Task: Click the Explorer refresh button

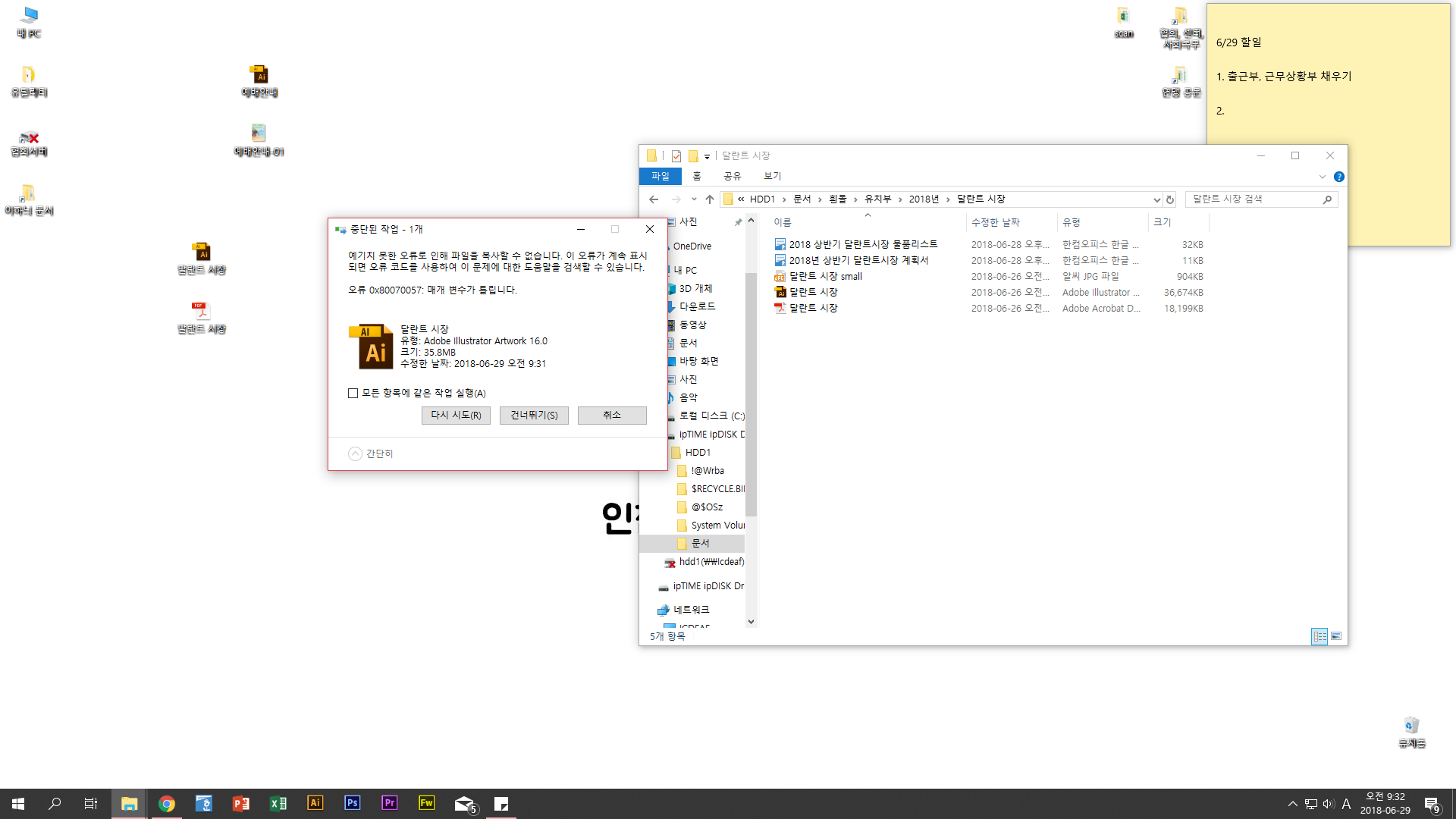Action: [1170, 199]
